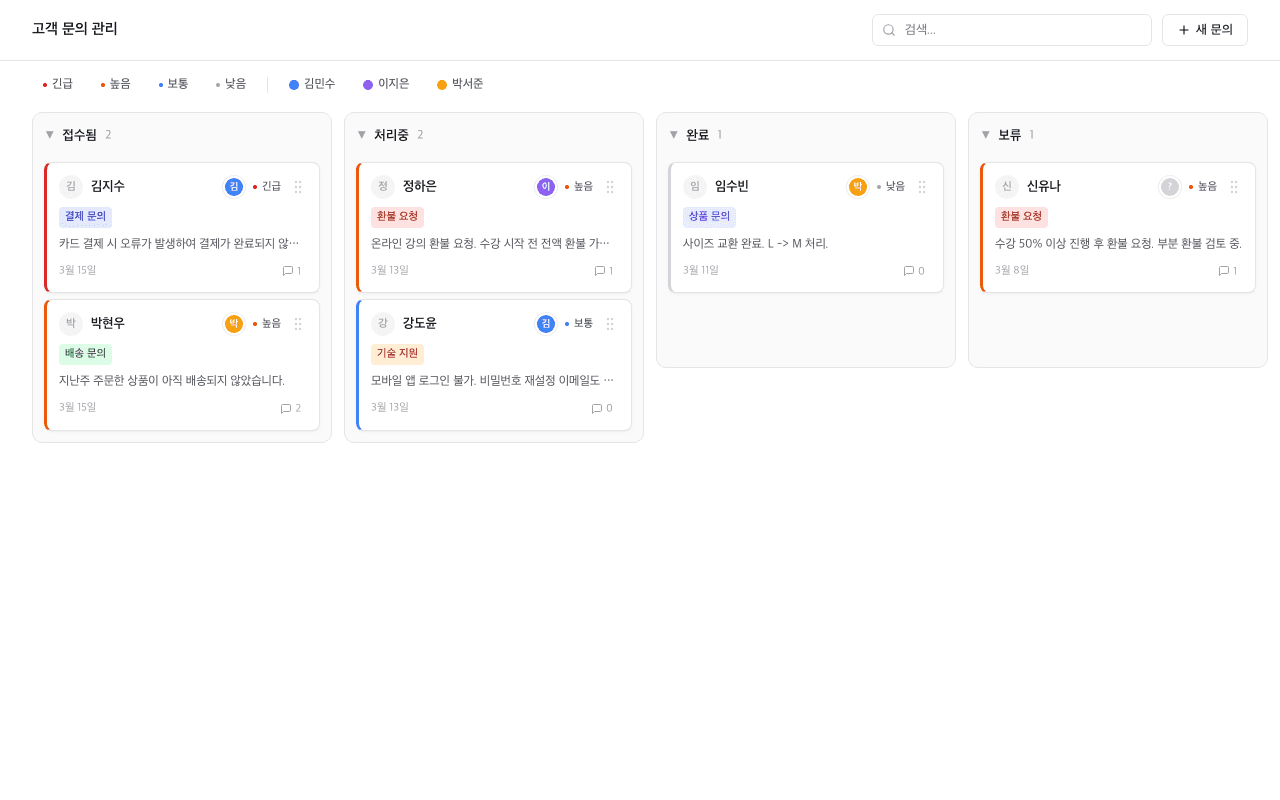
Task: Open the 강도윤 card options menu
Action: [610, 323]
